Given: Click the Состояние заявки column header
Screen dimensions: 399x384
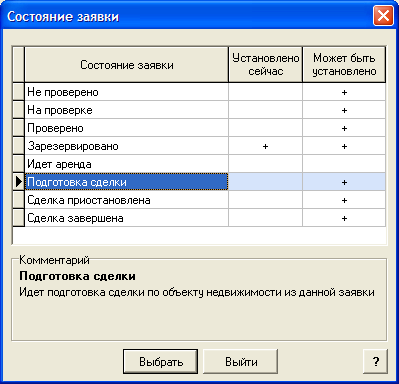Looking at the screenshot, I should coord(126,65).
